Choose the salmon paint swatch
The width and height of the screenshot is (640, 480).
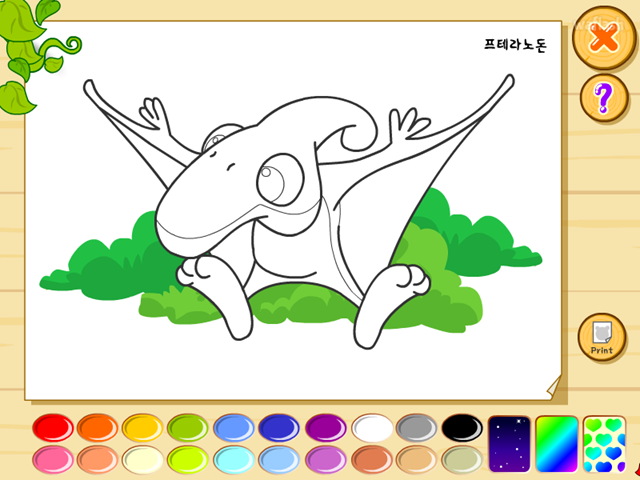pos(98,459)
